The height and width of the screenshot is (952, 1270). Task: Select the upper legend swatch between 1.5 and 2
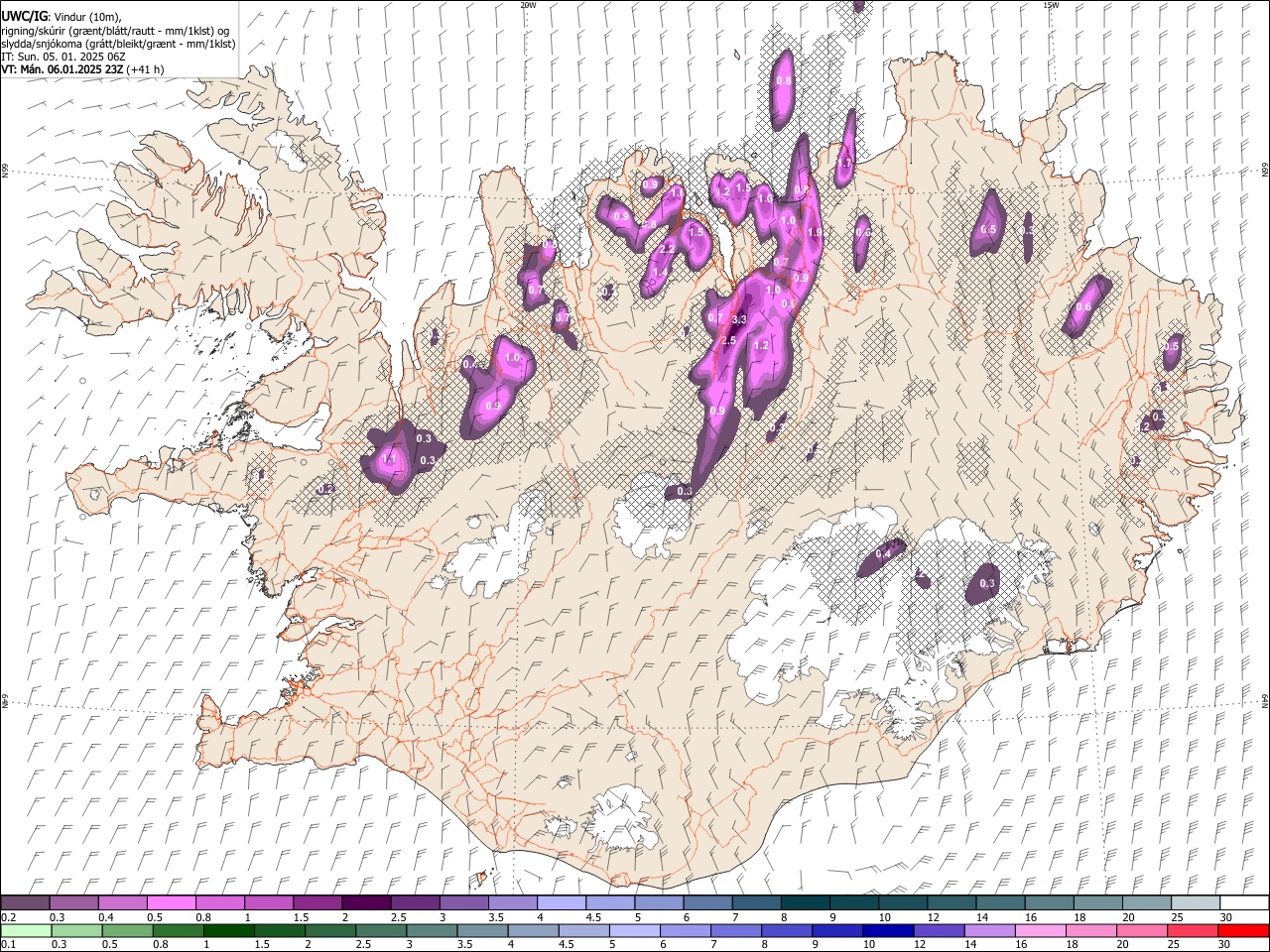pyautogui.click(x=317, y=902)
